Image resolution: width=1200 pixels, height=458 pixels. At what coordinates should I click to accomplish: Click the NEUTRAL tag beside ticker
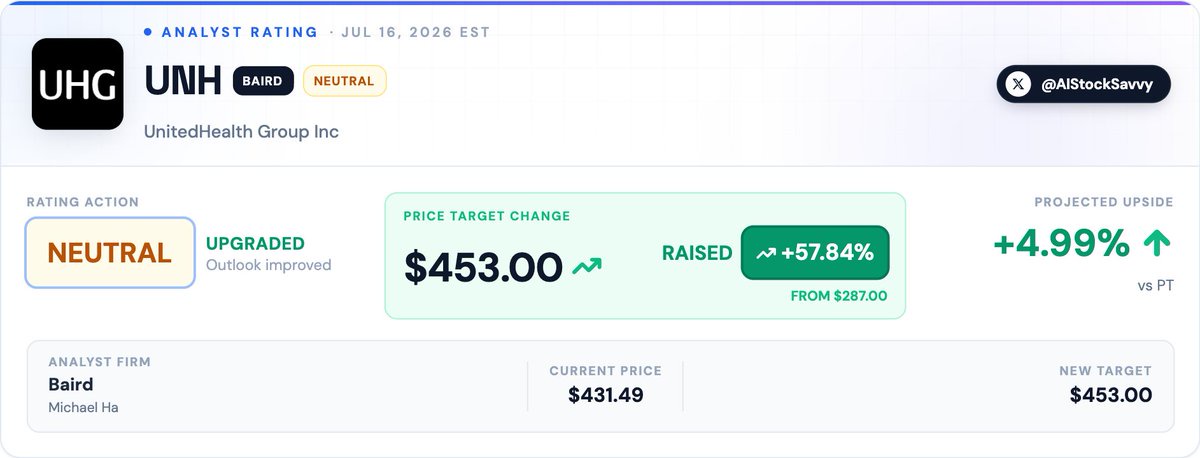(x=344, y=81)
